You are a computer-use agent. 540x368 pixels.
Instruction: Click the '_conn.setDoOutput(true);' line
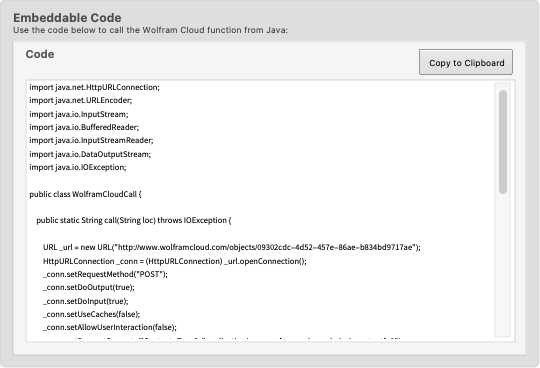(x=89, y=287)
